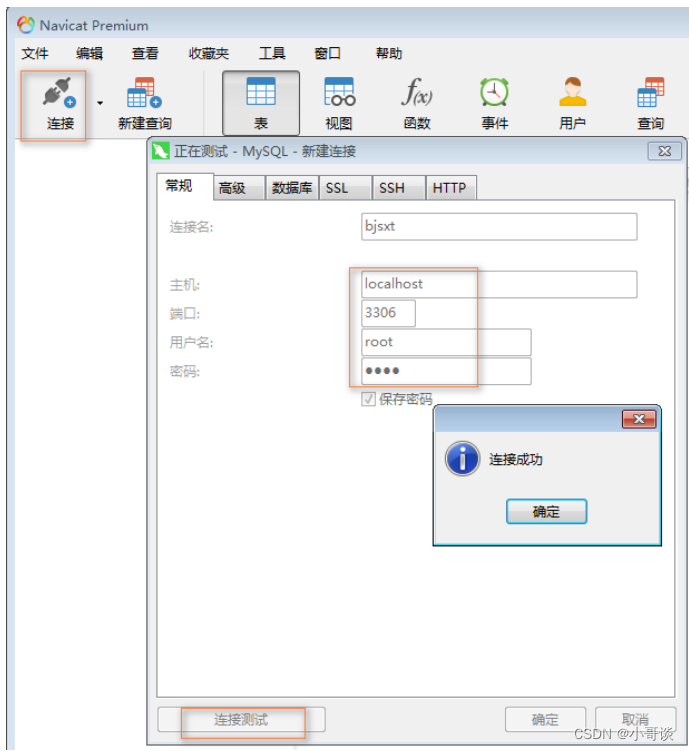
Task: Open the 编辑 (Edit) menu
Action: tap(90, 53)
